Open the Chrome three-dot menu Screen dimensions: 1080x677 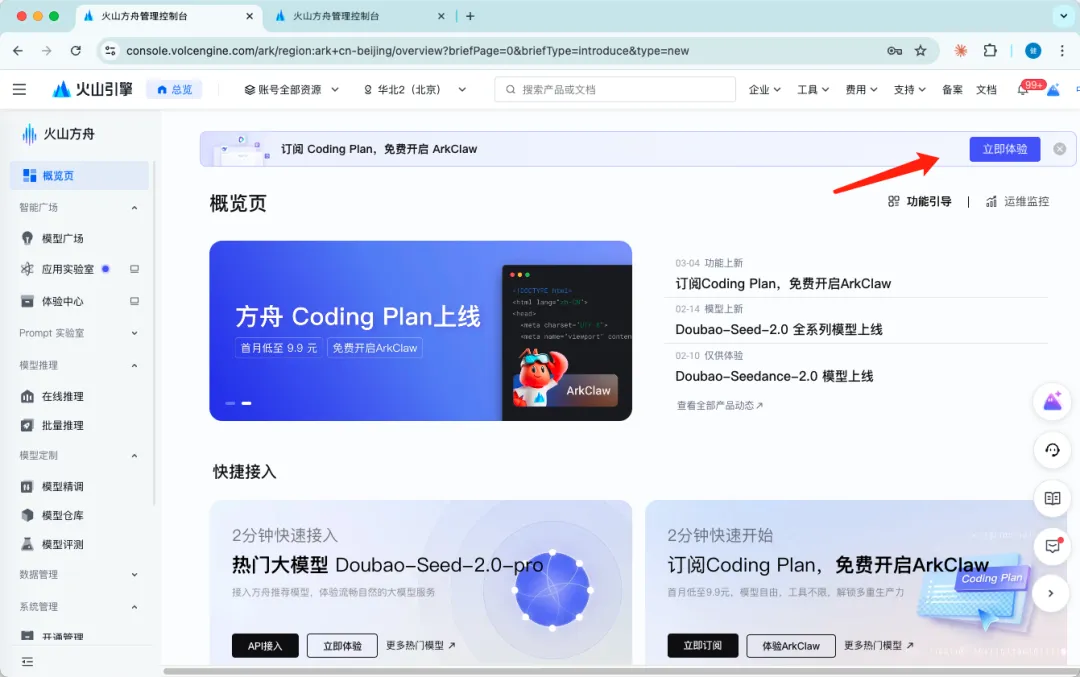(x=1062, y=50)
